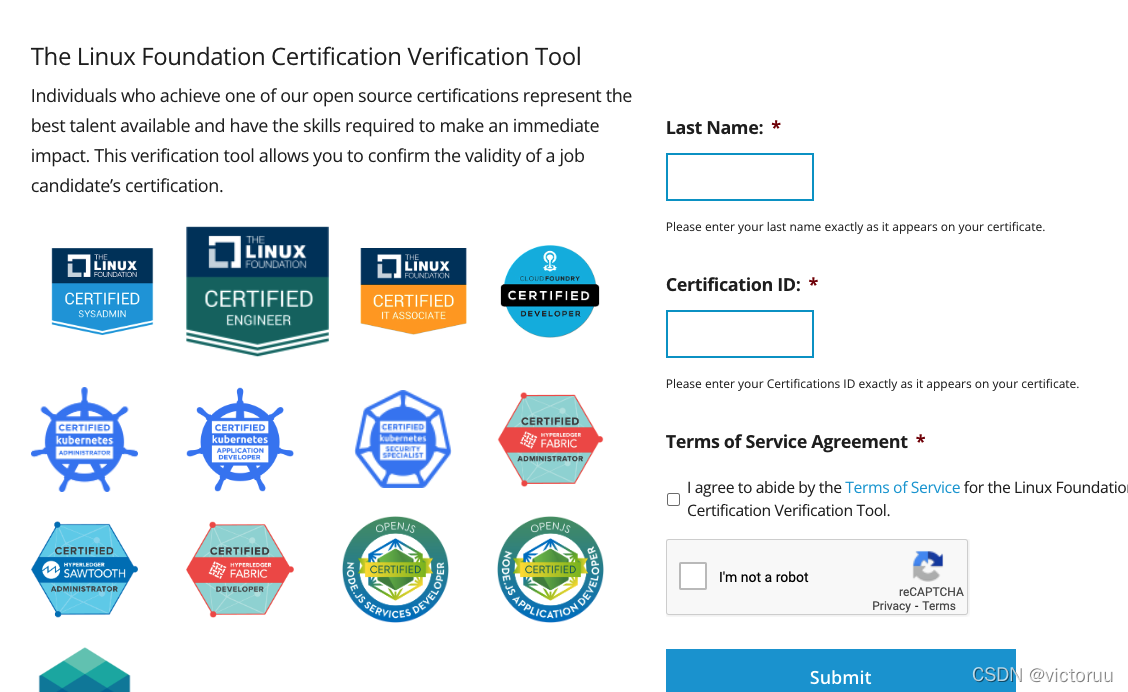1128x692 pixels.
Task: Click the hint 'Please enter your last name exactly'
Action: point(855,227)
